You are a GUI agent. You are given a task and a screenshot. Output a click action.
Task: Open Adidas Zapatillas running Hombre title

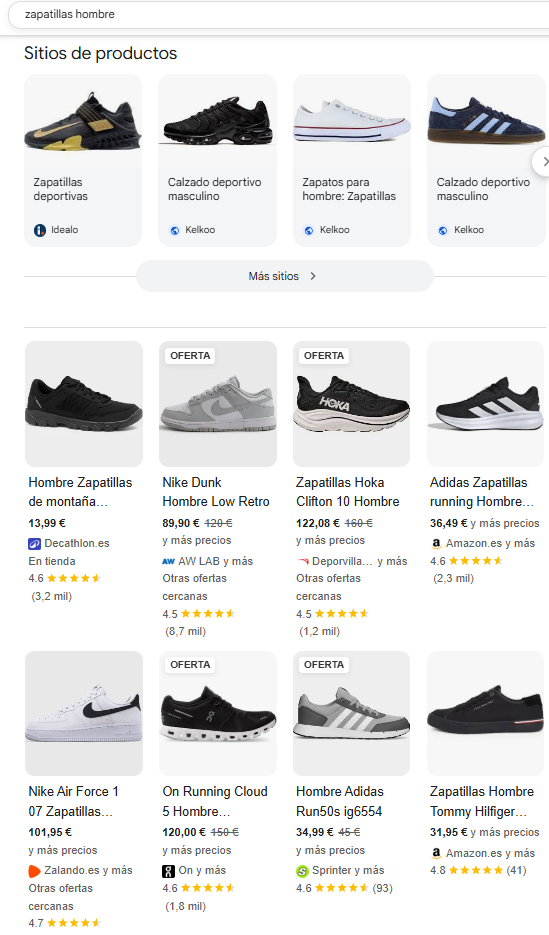tap(482, 492)
